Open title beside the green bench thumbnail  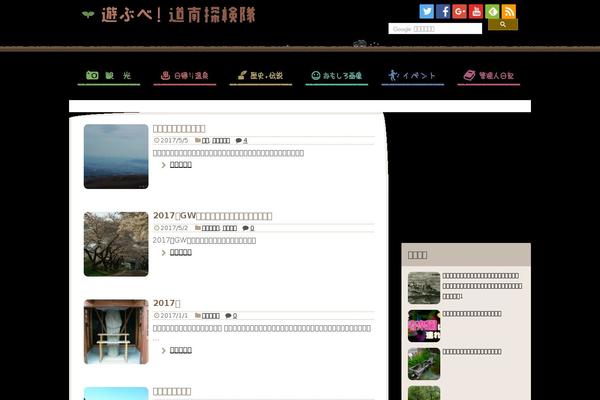tap(472, 351)
